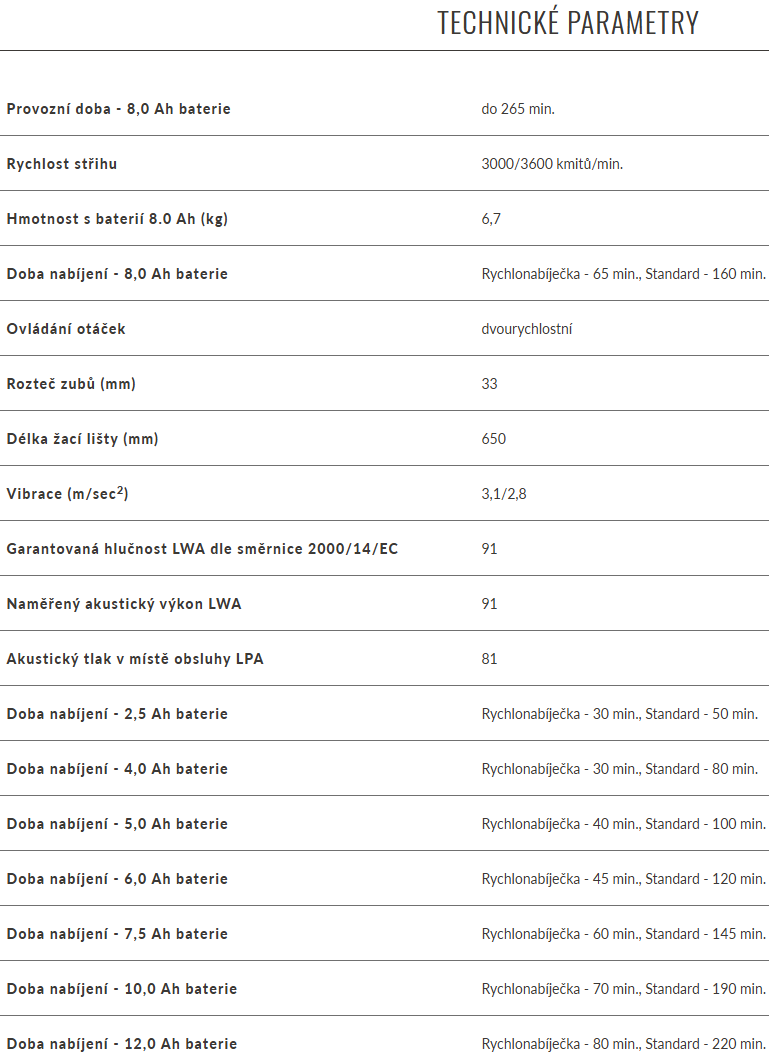Click the 'Naměřený akustický výkon LWA' label
The height and width of the screenshot is (1061, 769).
(124, 603)
